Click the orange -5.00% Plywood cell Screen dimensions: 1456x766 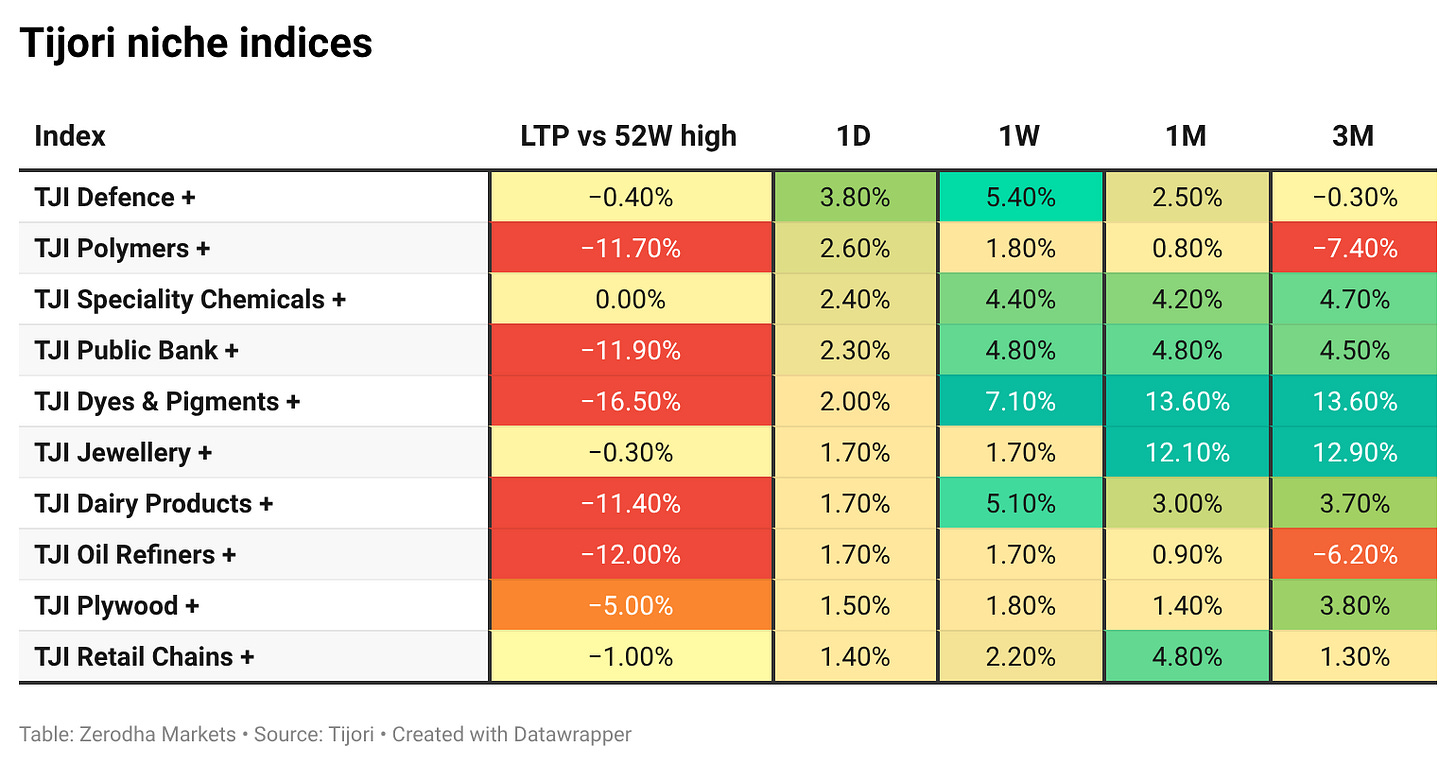pyautogui.click(x=631, y=605)
